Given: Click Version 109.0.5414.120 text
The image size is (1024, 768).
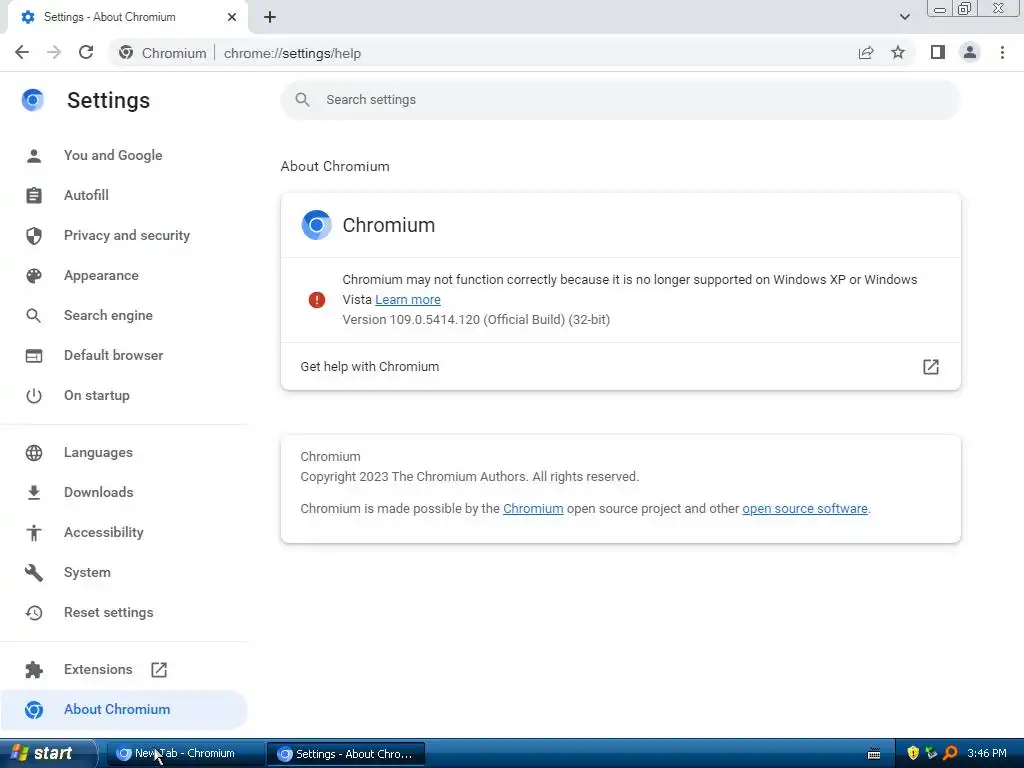Looking at the screenshot, I should (476, 320).
